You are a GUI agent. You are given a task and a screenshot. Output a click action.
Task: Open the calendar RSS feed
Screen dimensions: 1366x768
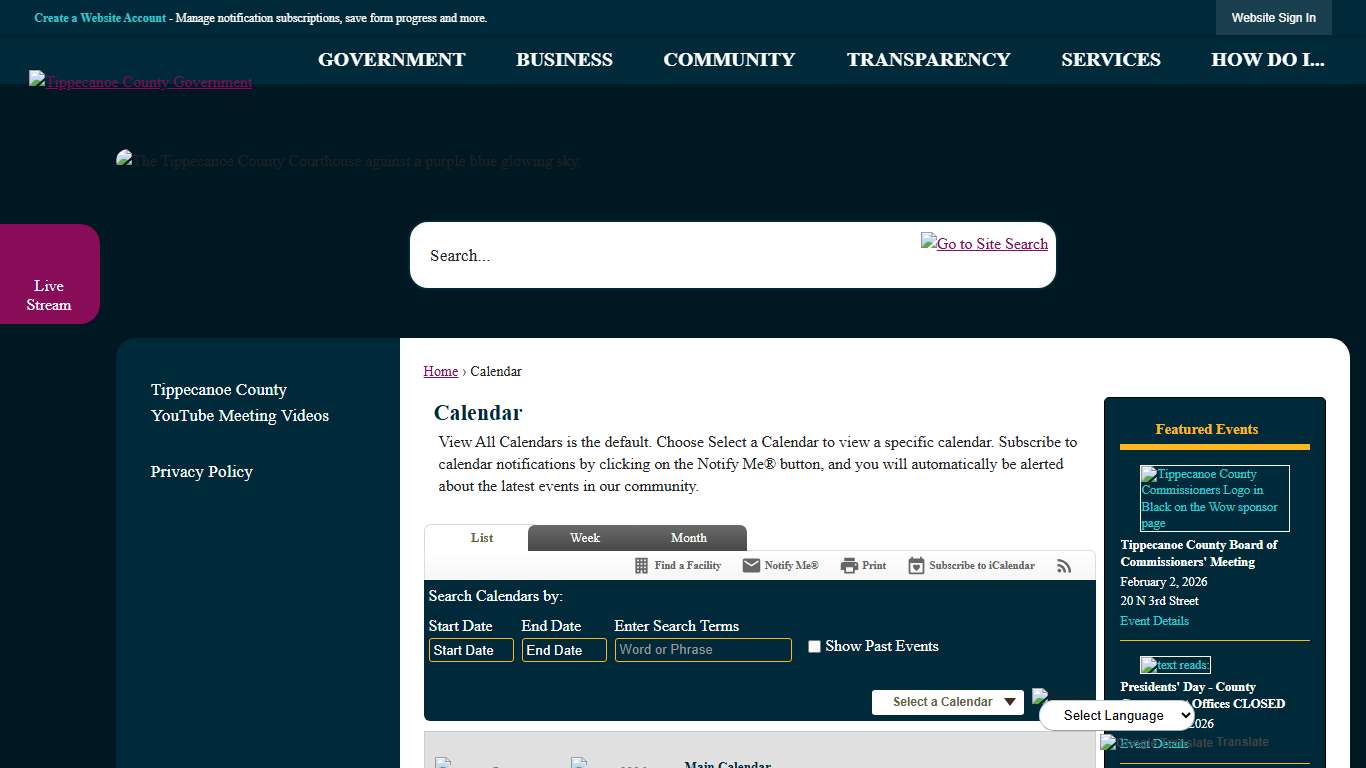1064,565
